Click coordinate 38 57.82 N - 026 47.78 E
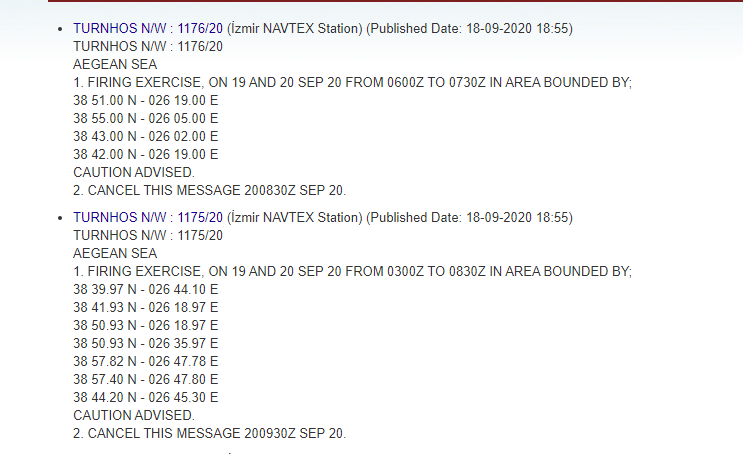The height and width of the screenshot is (454, 743). pyautogui.click(x=145, y=362)
